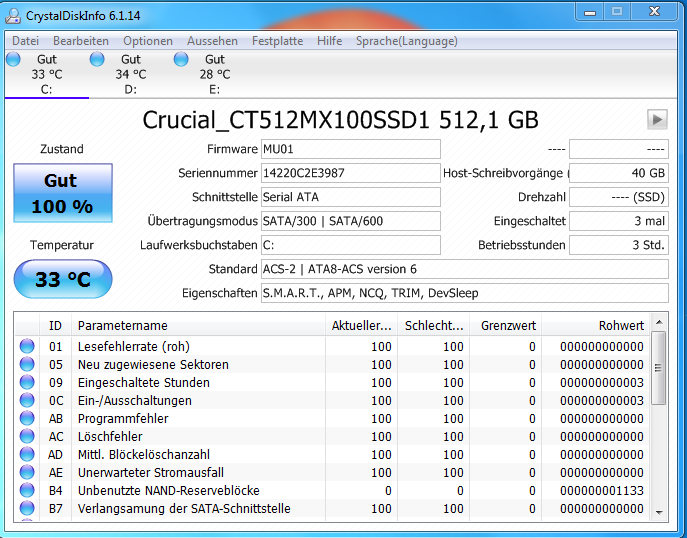
Task: Select the Neu zugewiesene Sektoren row name
Action: [153, 365]
